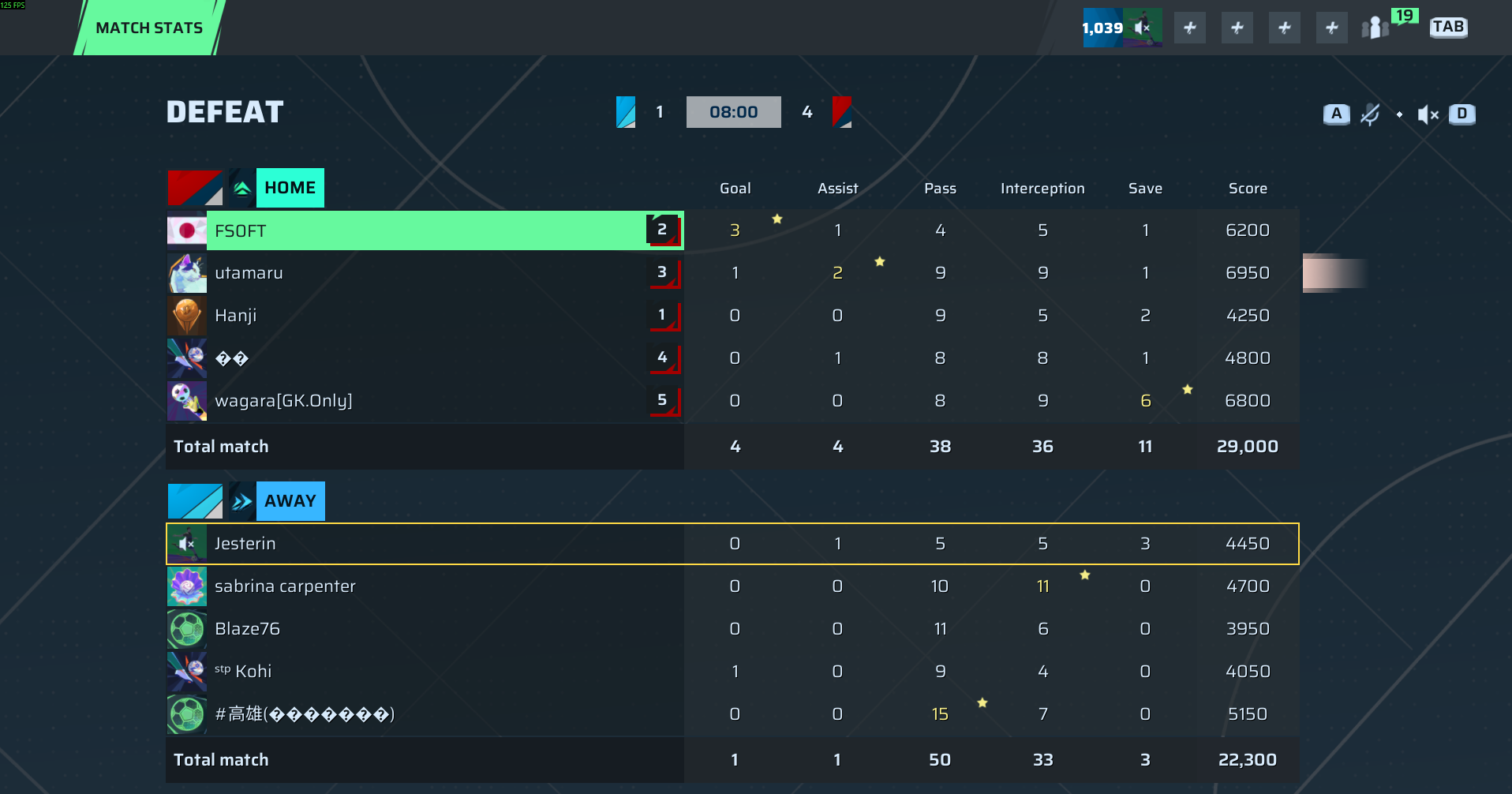Click sabrina carpenter's avatar icon
The height and width of the screenshot is (794, 1512).
(187, 586)
